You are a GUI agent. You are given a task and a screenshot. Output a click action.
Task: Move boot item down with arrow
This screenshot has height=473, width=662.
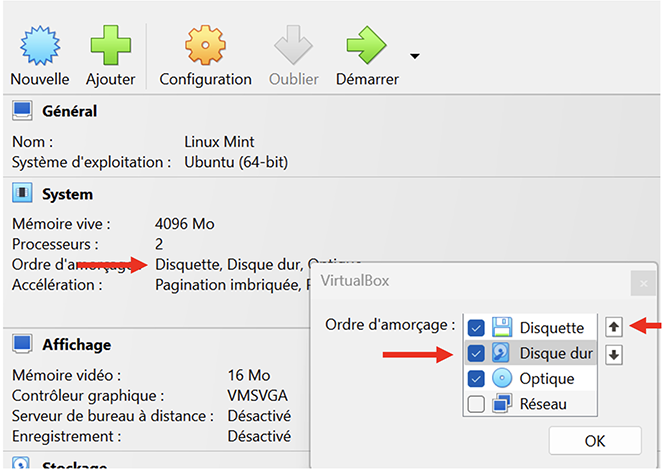(615, 354)
